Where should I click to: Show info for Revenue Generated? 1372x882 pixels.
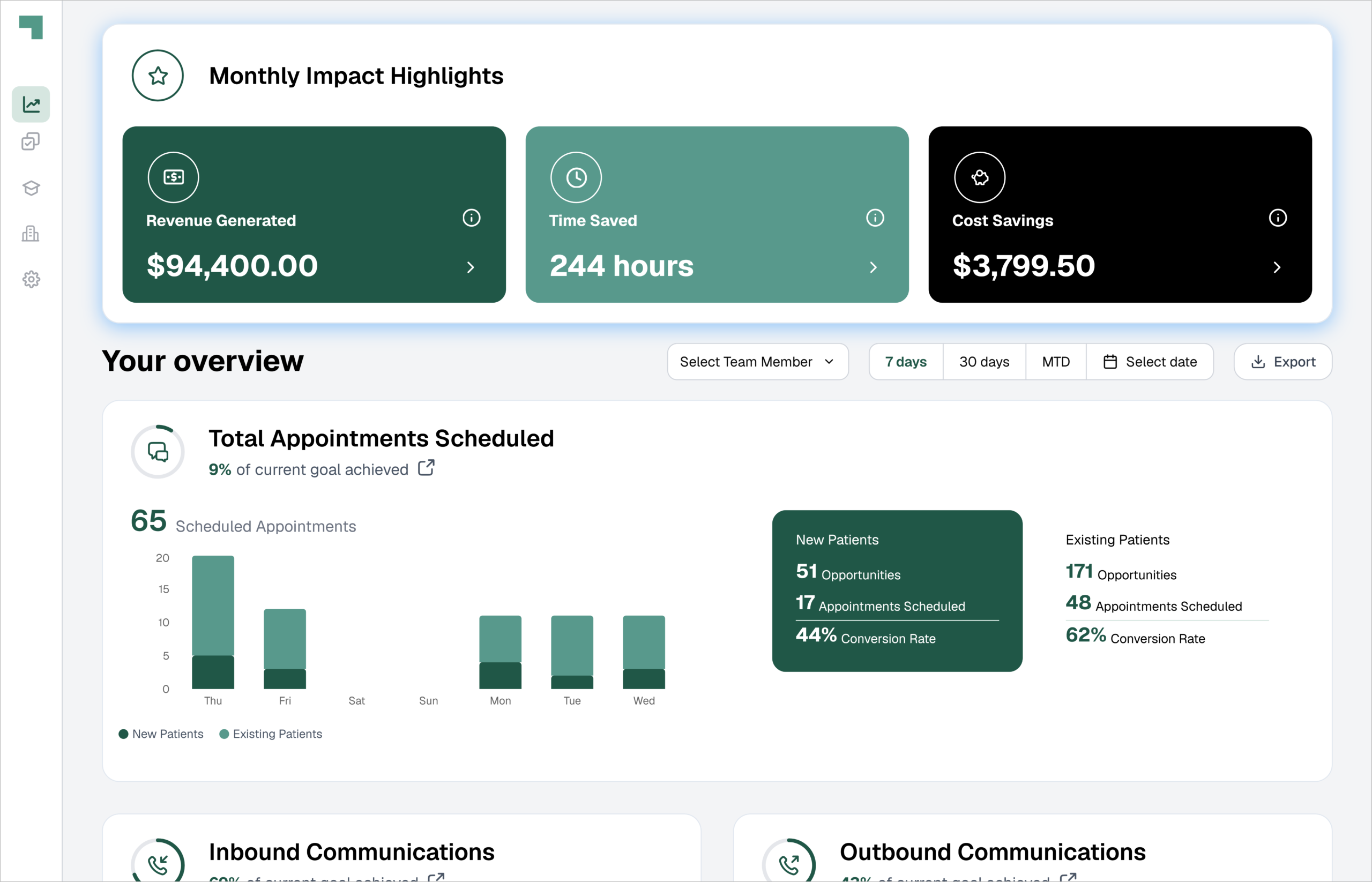472,218
